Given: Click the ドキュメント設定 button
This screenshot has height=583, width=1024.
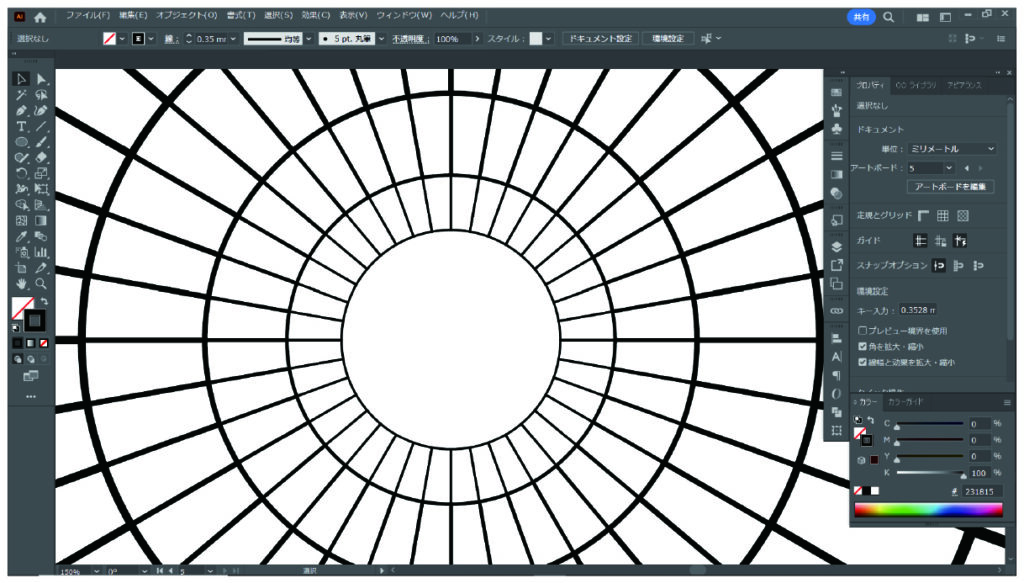Looking at the screenshot, I should (x=600, y=39).
